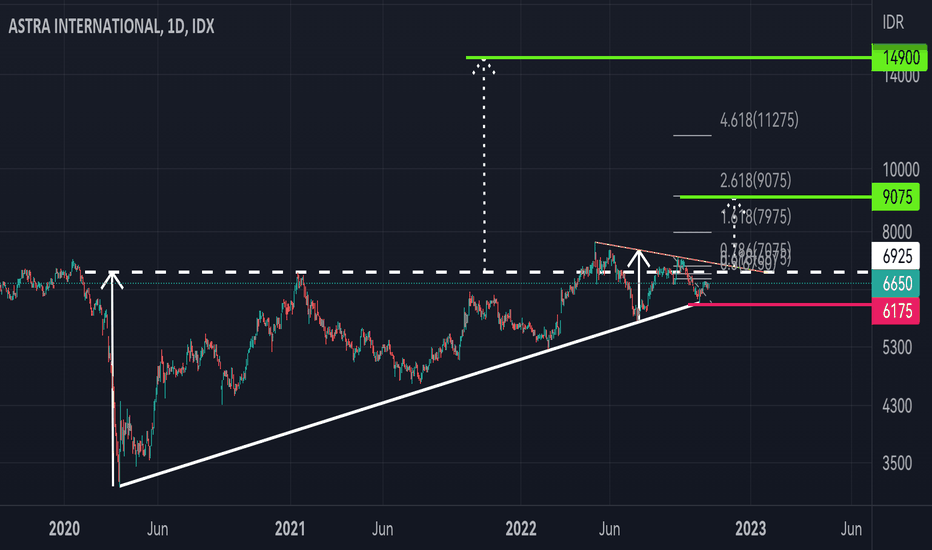
Task: Click the 8000 price axis label
Action: (897, 232)
